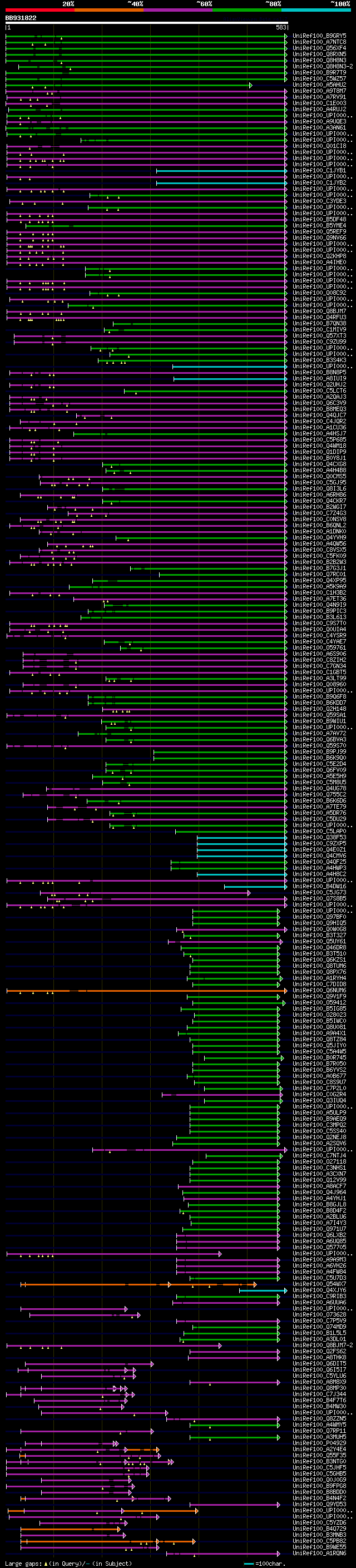This screenshot has height=1568, width=356.
Task: Select the BB931822 query sequence label
Action: click(21, 18)
